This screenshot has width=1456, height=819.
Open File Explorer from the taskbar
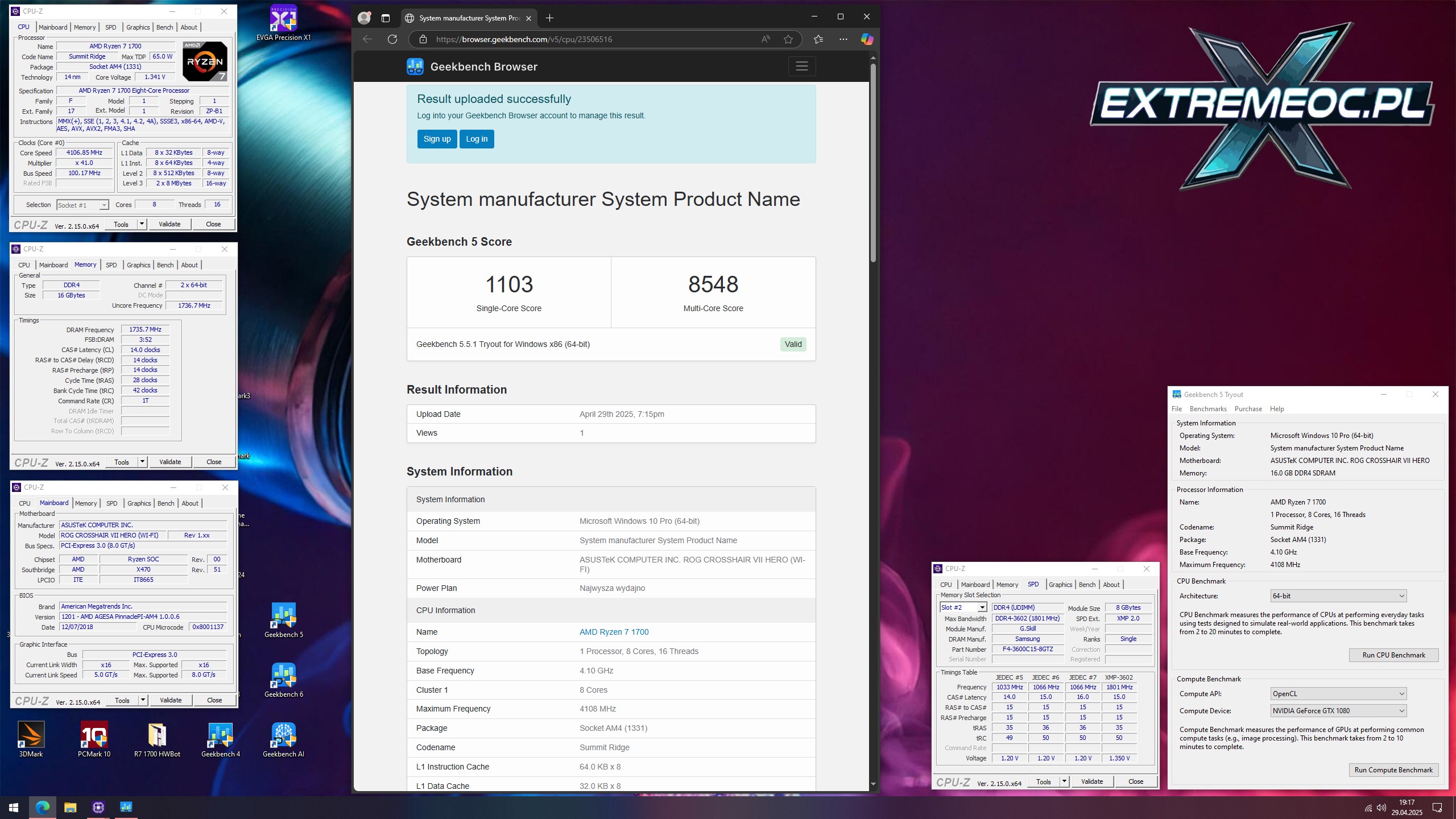(x=70, y=807)
